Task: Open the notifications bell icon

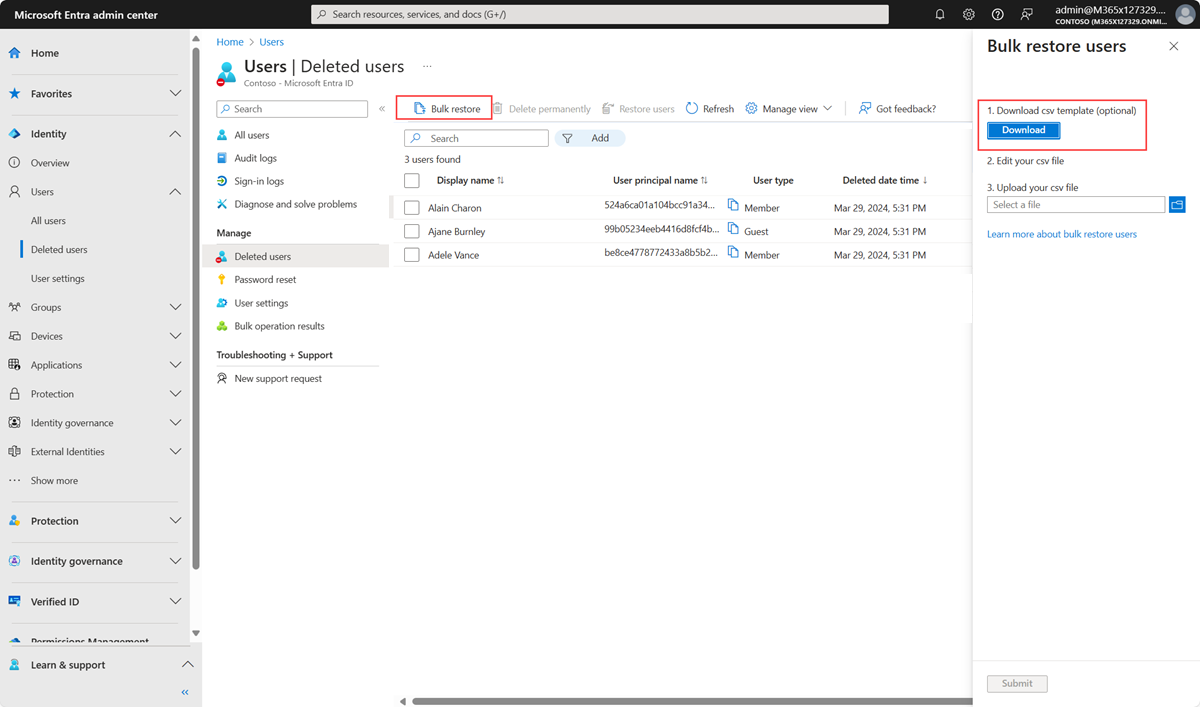Action: pyautogui.click(x=940, y=15)
